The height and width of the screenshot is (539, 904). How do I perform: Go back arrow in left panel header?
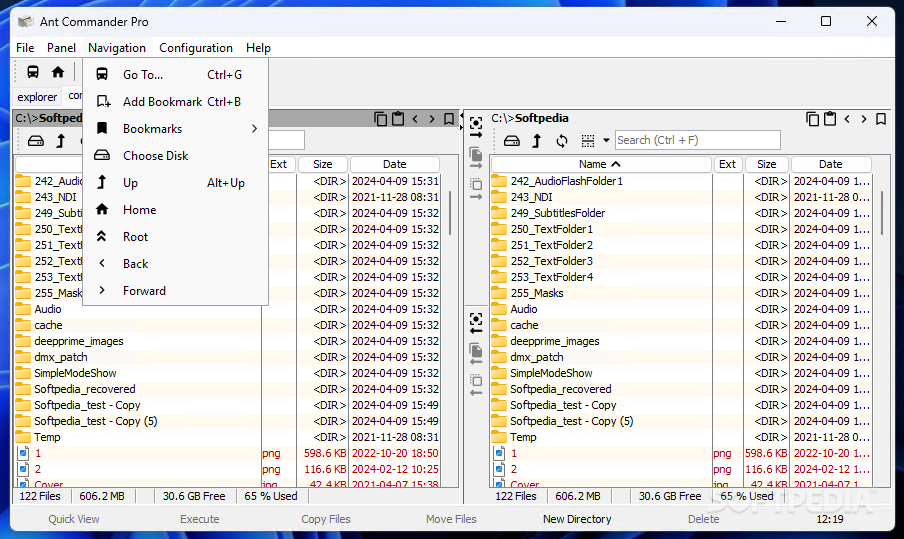click(x=415, y=119)
